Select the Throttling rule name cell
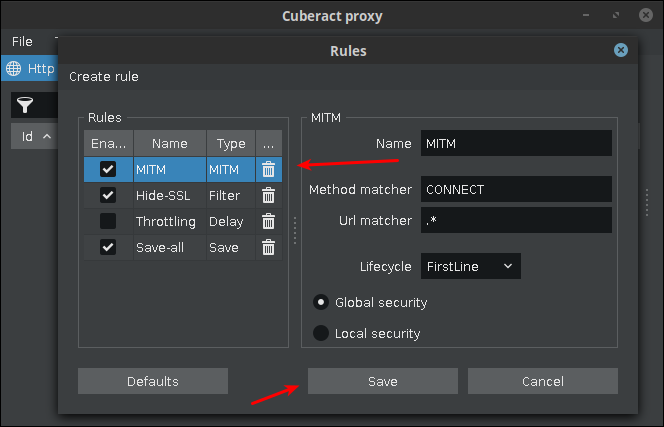 170,222
